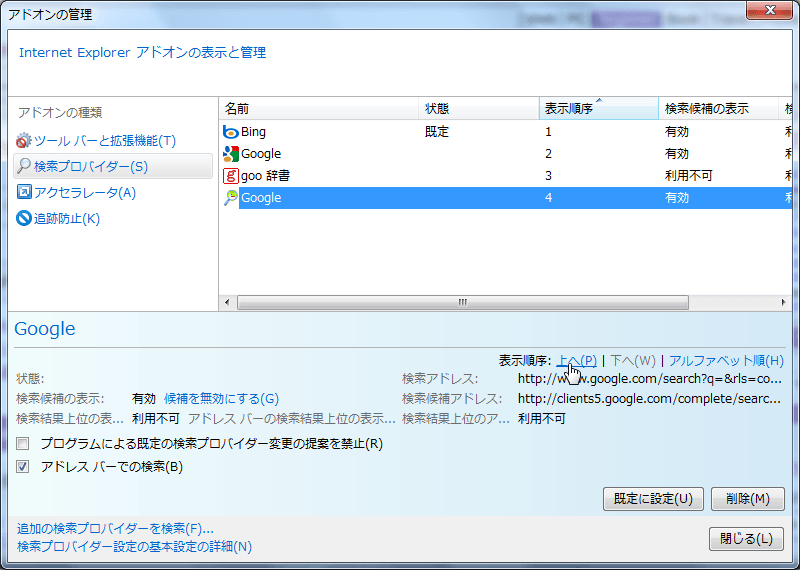Sort by 表示順序 column header
This screenshot has width=800, height=570.
[x=598, y=109]
